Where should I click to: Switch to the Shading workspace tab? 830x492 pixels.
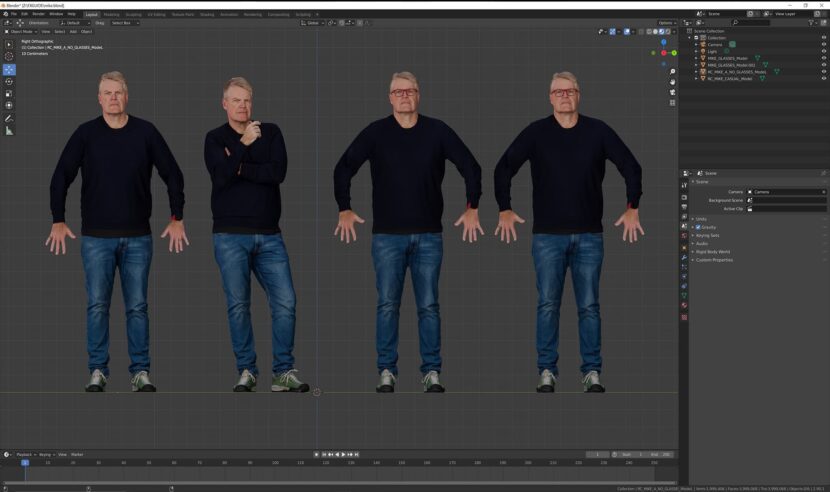[x=207, y=14]
